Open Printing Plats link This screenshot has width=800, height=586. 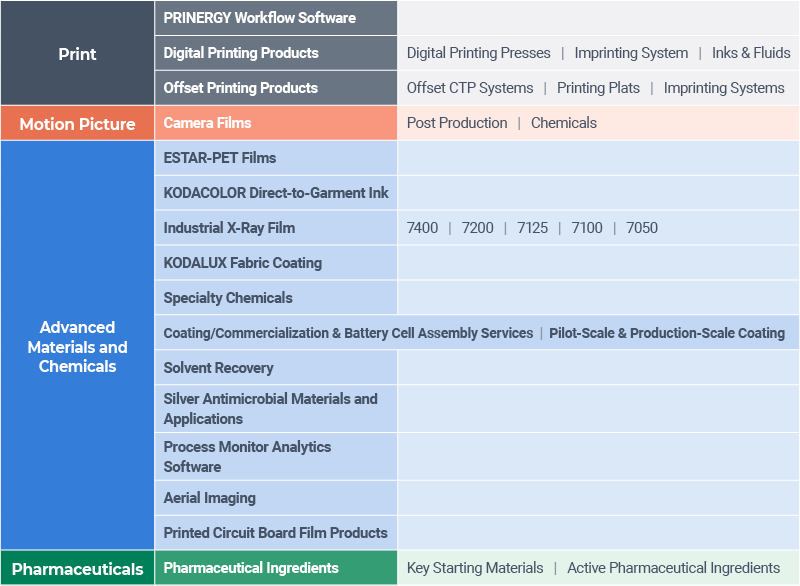coord(598,88)
